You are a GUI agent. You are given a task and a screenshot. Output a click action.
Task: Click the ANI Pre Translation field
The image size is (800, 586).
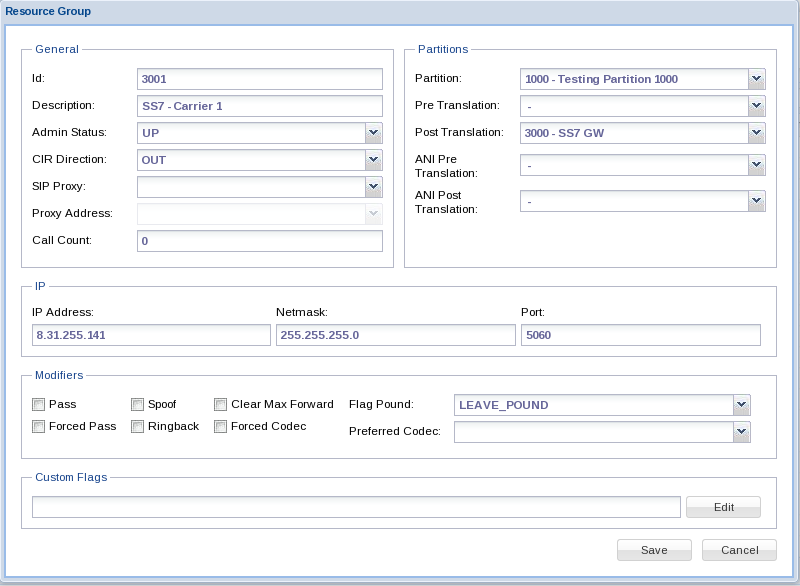pyautogui.click(x=635, y=165)
